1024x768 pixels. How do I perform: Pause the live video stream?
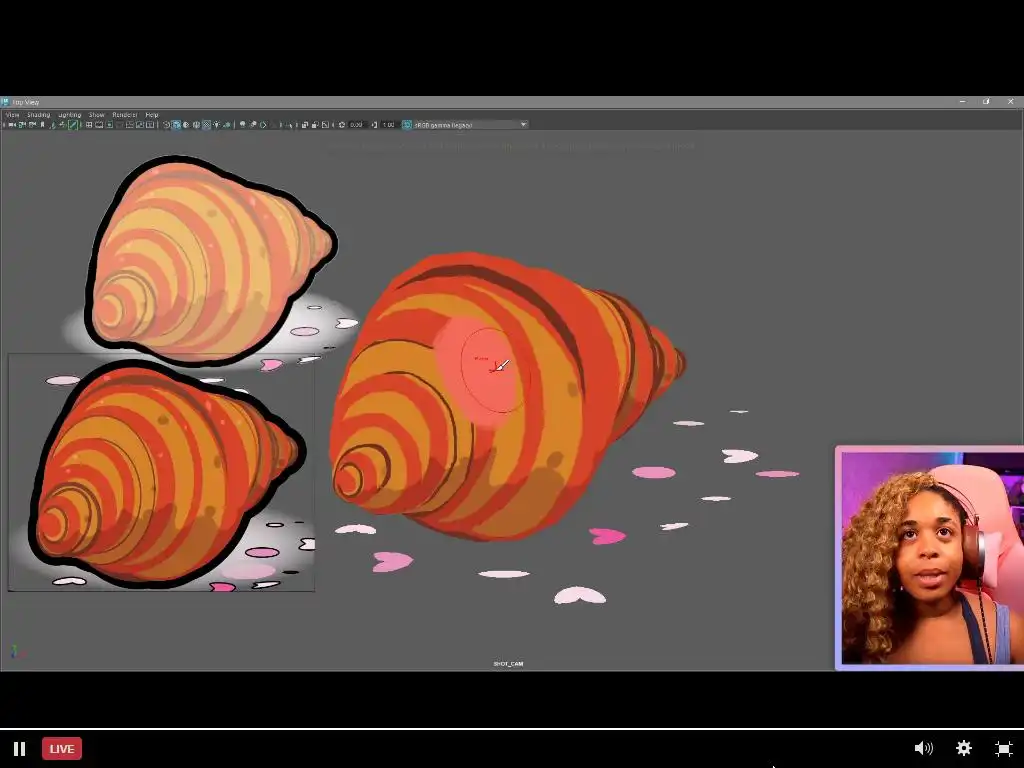20,748
